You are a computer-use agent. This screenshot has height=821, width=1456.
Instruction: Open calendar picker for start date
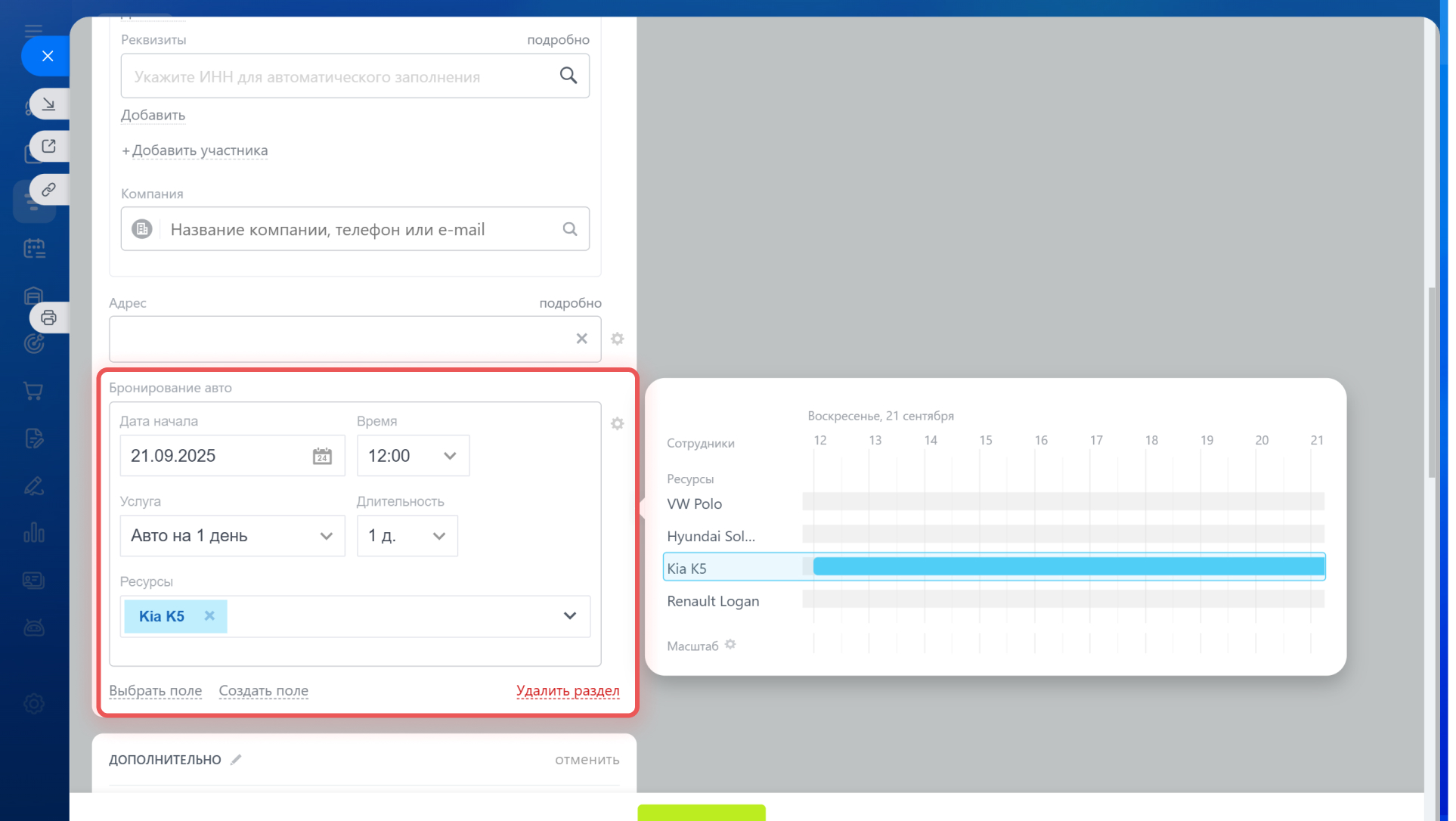pyautogui.click(x=322, y=456)
